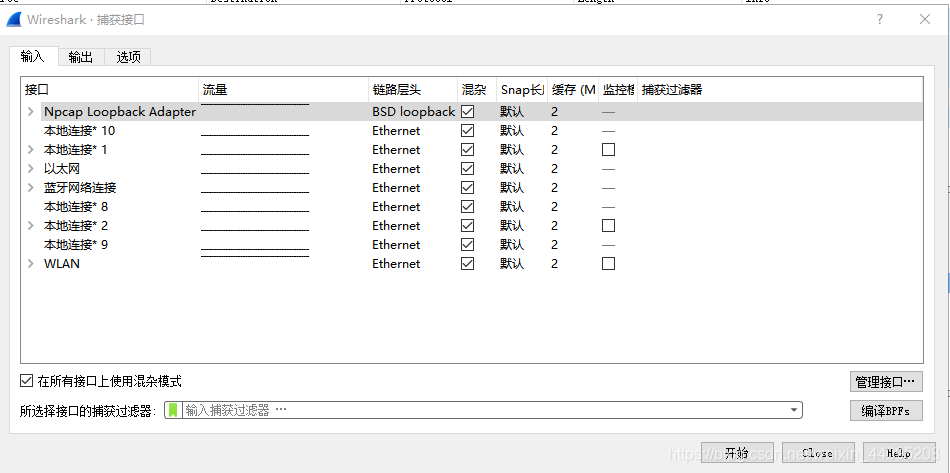Select the 蓝牙网络连接 interface name
The height and width of the screenshot is (473, 950).
[80, 188]
